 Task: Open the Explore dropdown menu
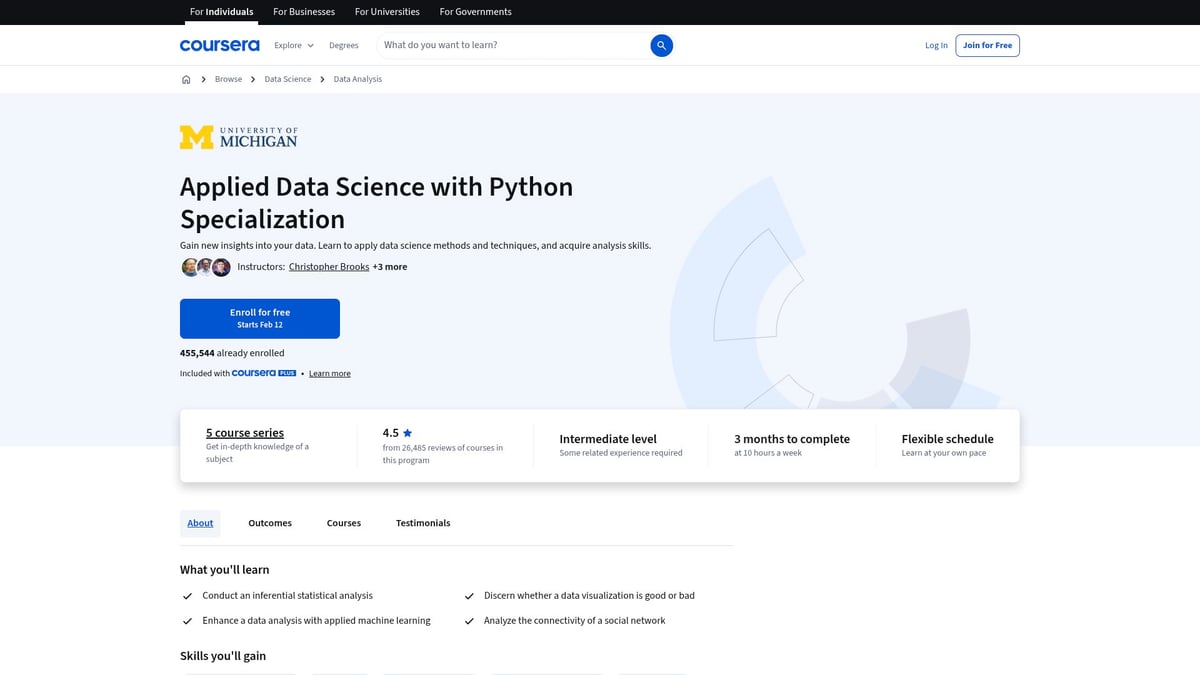(294, 45)
